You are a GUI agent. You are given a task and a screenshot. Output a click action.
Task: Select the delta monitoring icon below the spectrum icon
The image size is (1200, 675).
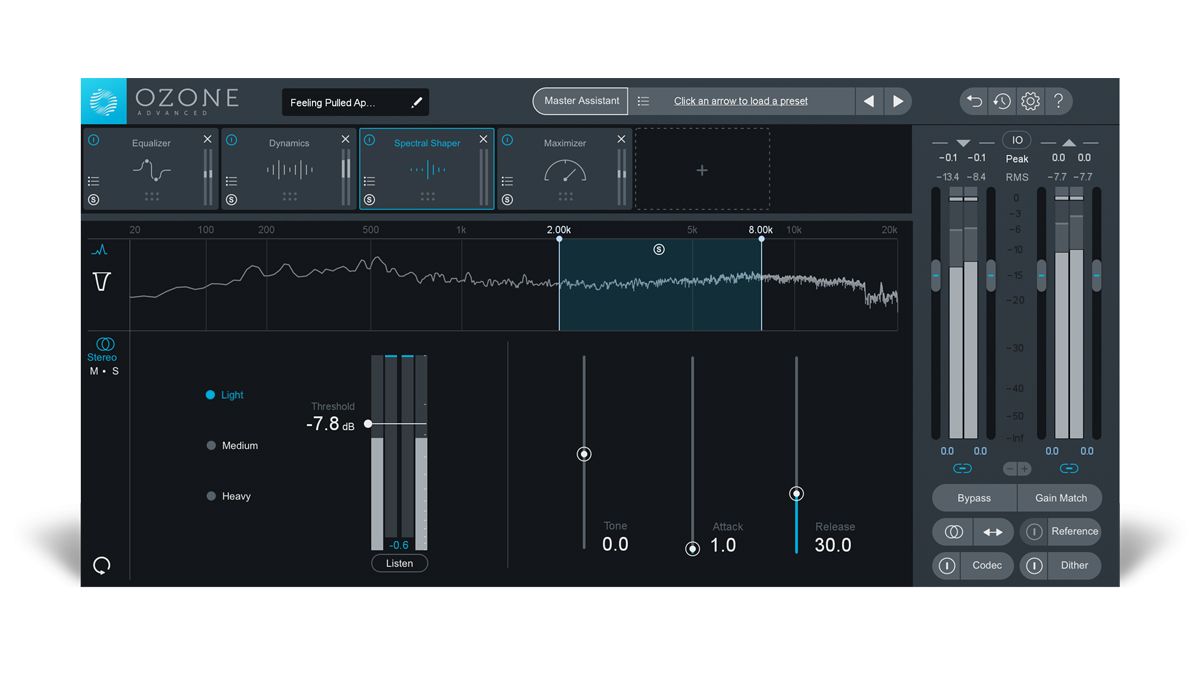[x=101, y=281]
